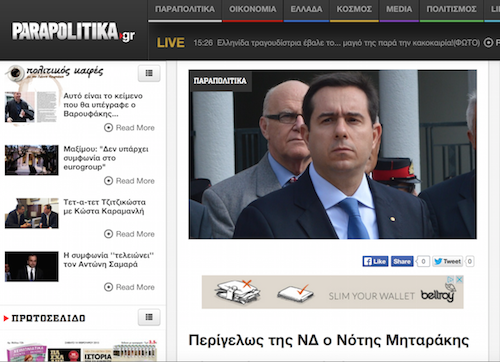500x362 pixels.
Task: Open the ΟΙΚΟΝΟΜΙΑ menu tab
Action: click(x=253, y=9)
